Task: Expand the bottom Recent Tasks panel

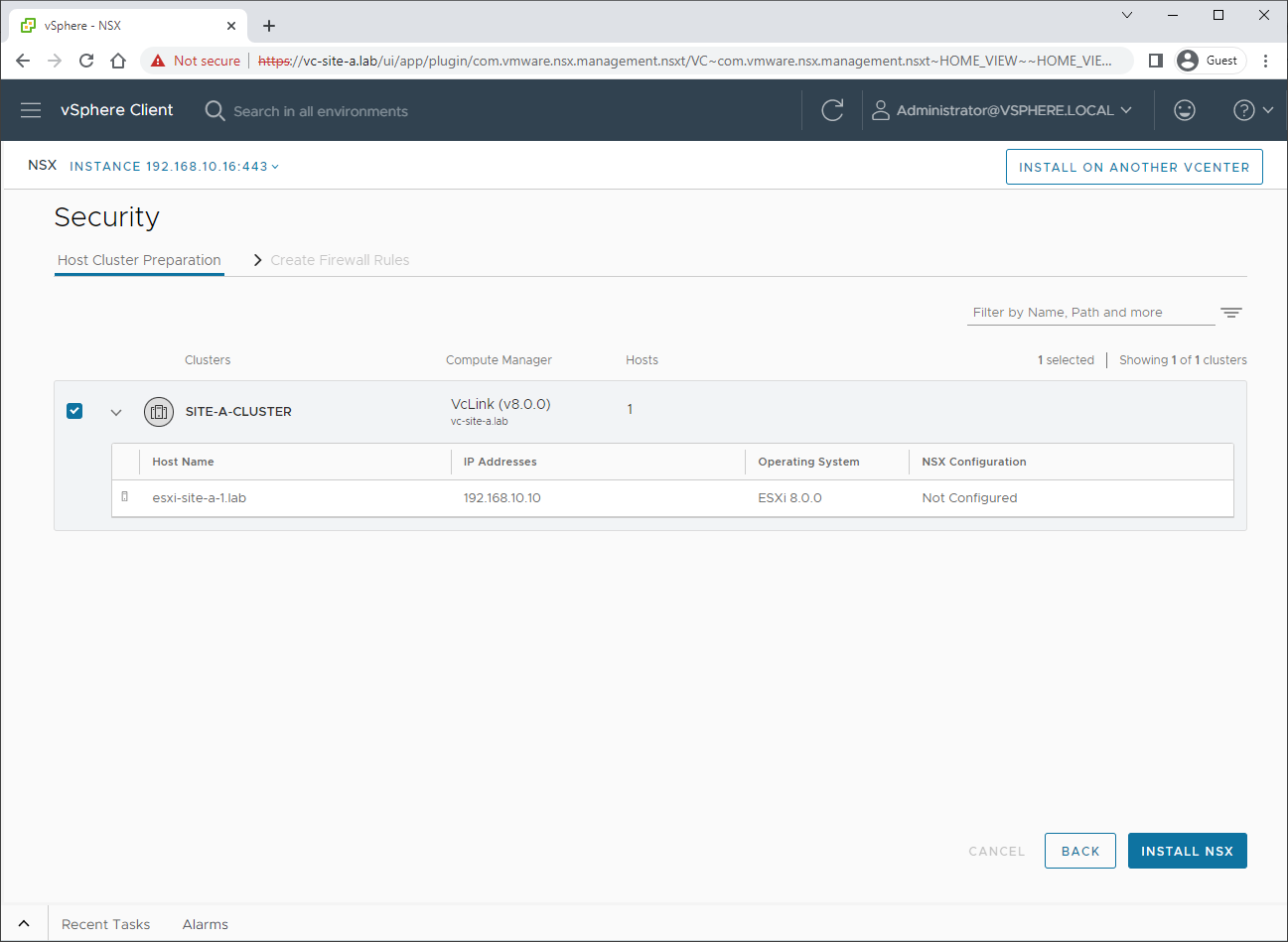Action: (x=24, y=924)
